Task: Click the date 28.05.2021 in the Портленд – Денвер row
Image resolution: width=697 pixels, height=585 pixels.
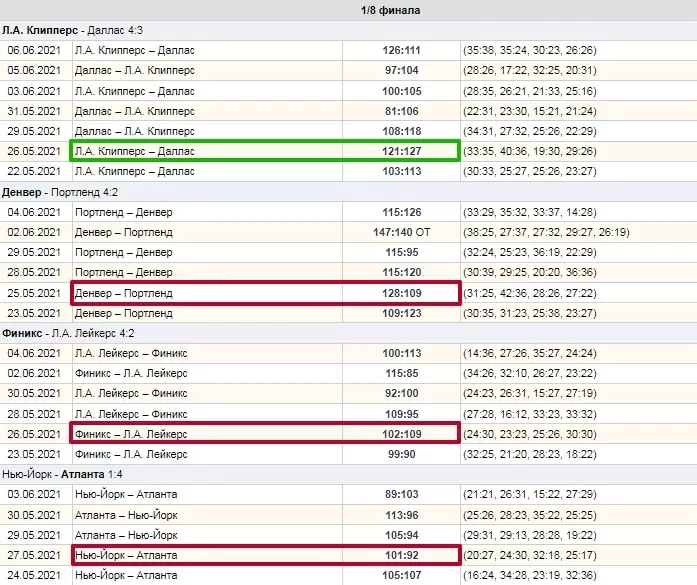Action: (x=34, y=272)
